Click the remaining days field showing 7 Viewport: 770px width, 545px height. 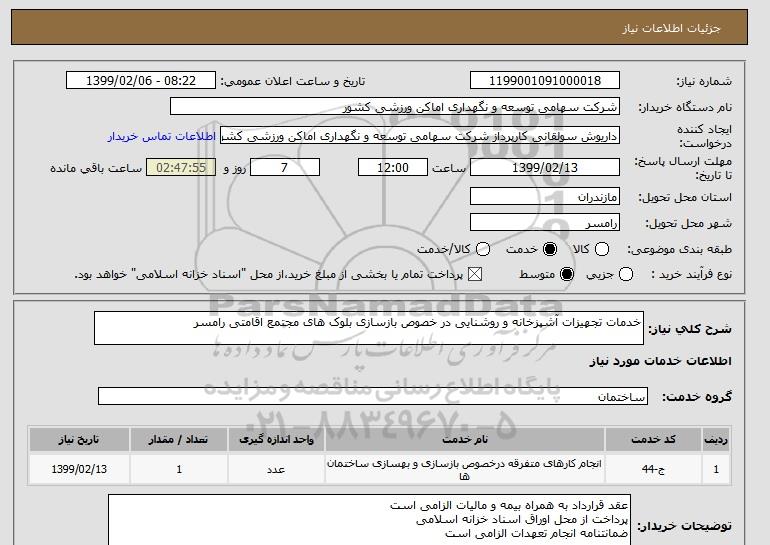pyautogui.click(x=285, y=167)
